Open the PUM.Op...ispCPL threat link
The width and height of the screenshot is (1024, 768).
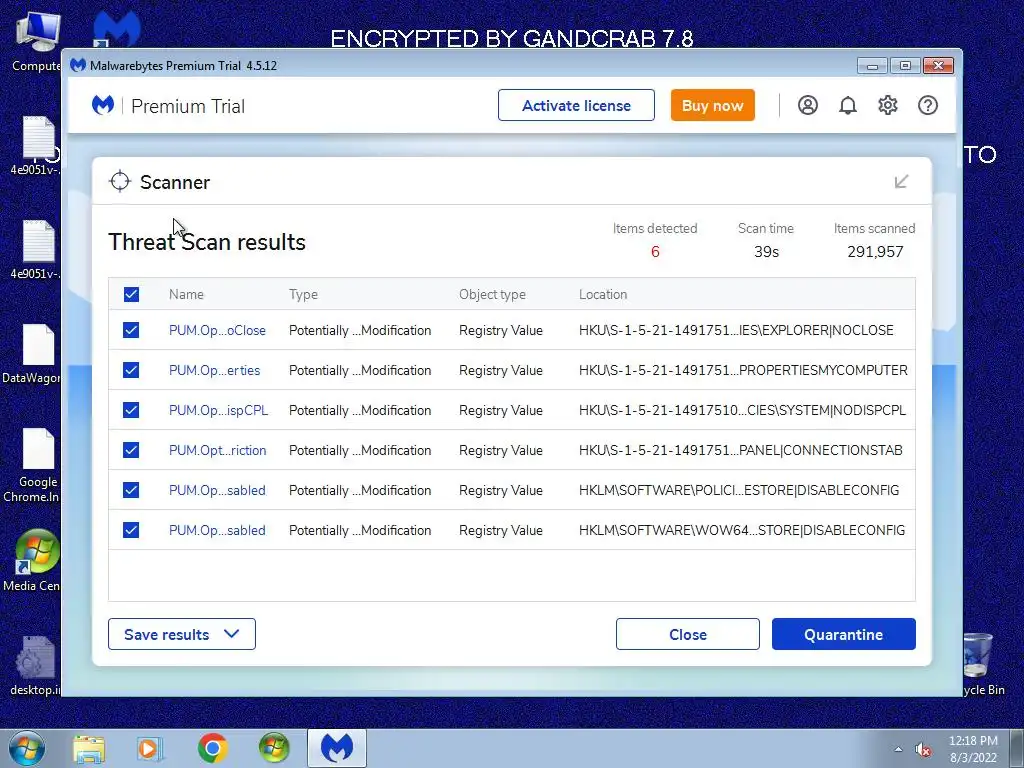click(218, 410)
